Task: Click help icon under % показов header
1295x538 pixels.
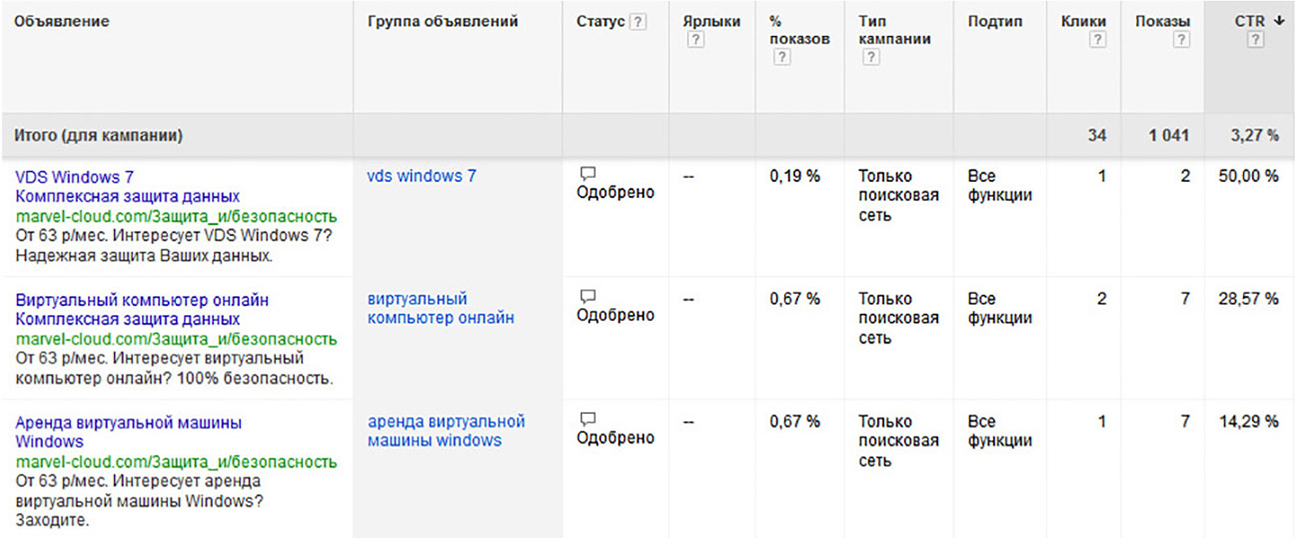Action: [x=783, y=58]
